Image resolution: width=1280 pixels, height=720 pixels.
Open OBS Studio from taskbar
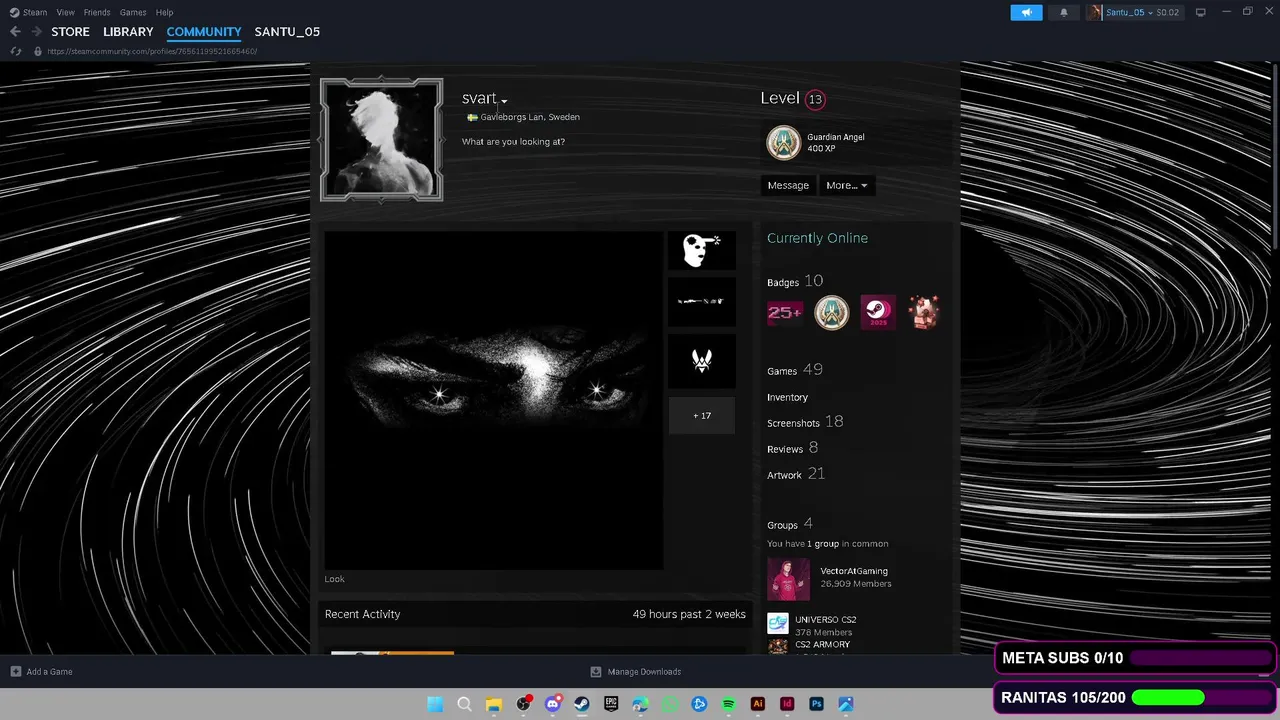(523, 704)
